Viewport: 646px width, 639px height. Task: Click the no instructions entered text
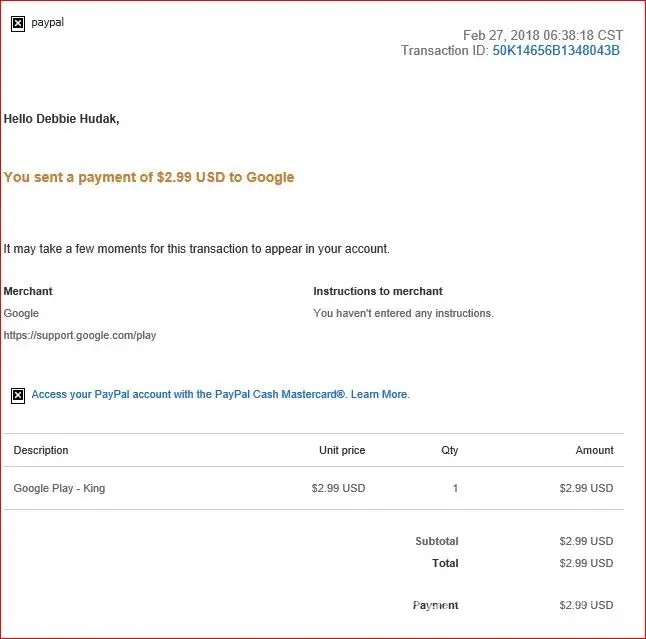click(403, 313)
